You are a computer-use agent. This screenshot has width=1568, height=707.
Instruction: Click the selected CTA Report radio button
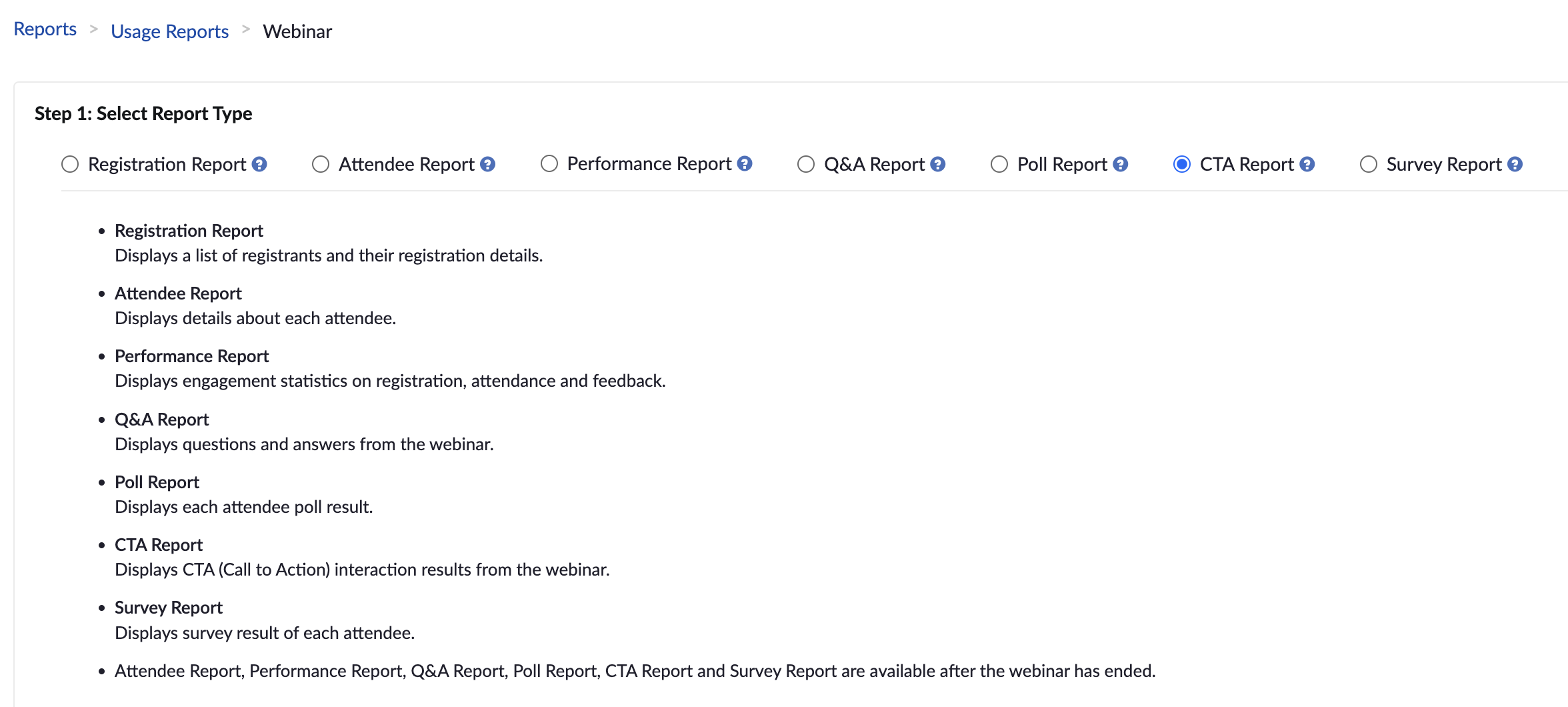(x=1182, y=164)
